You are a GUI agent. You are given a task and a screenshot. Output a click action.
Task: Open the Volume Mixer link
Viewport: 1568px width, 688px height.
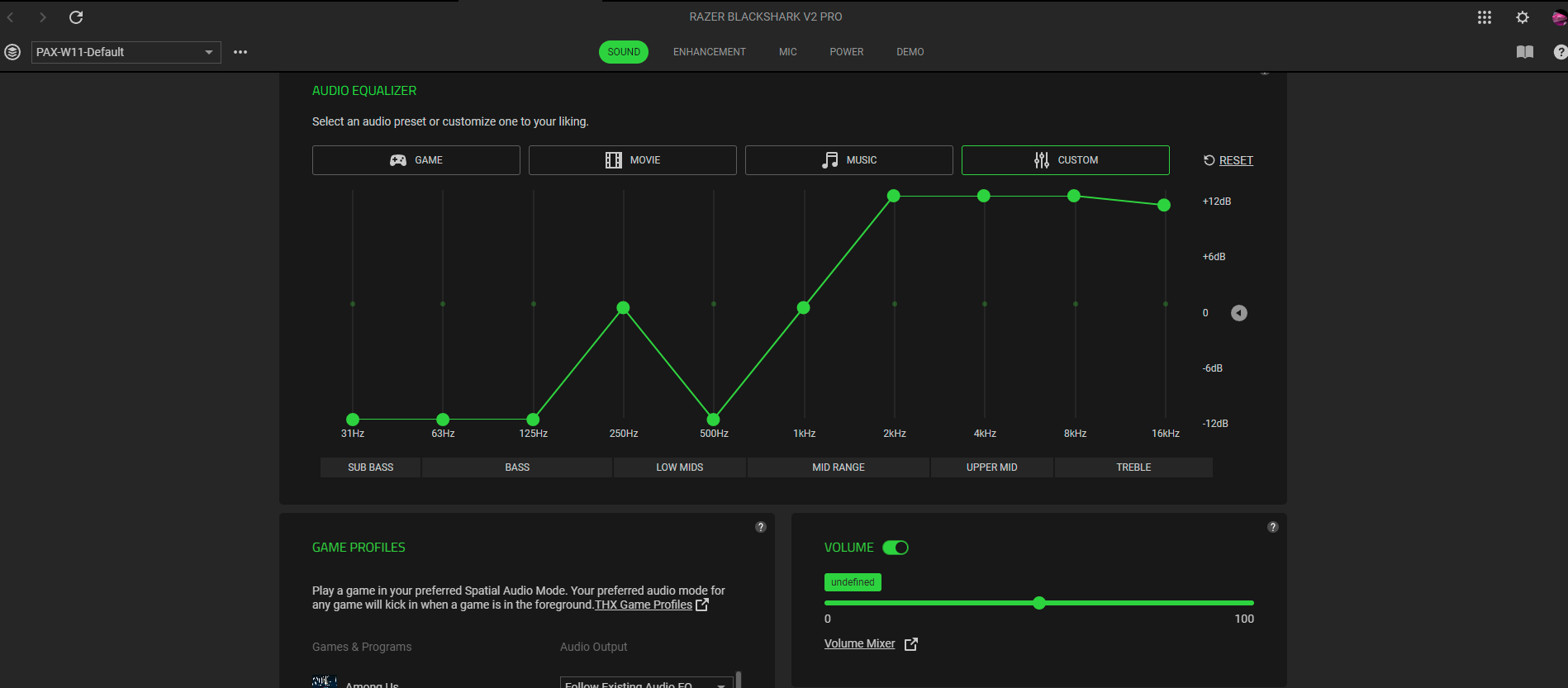click(x=860, y=643)
